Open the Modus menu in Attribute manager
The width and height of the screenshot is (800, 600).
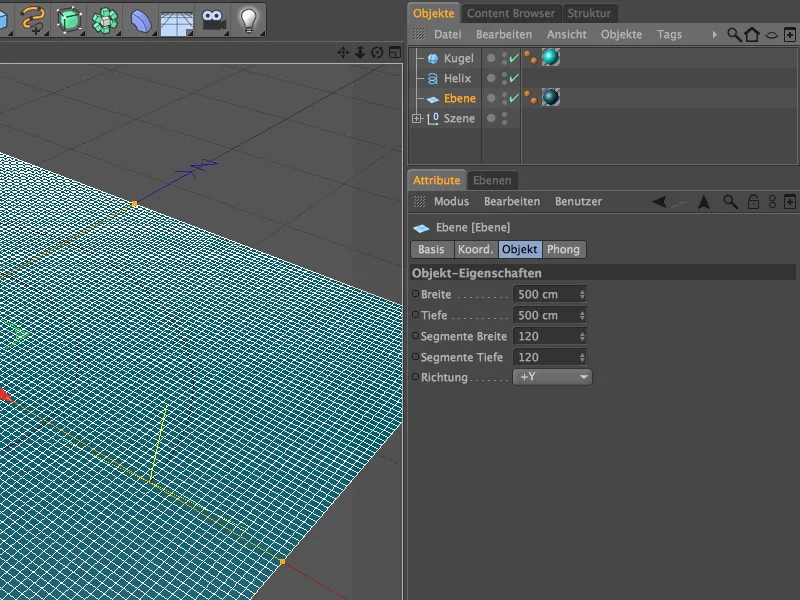point(451,202)
